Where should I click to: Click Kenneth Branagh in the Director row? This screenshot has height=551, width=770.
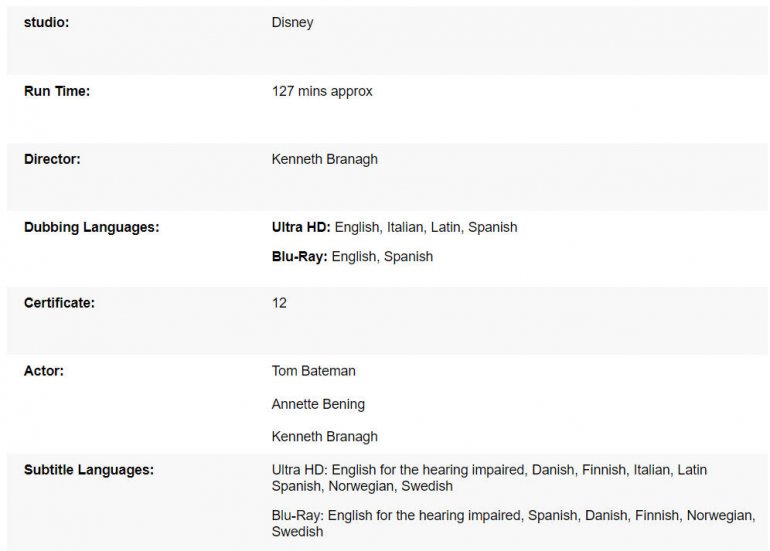click(325, 159)
